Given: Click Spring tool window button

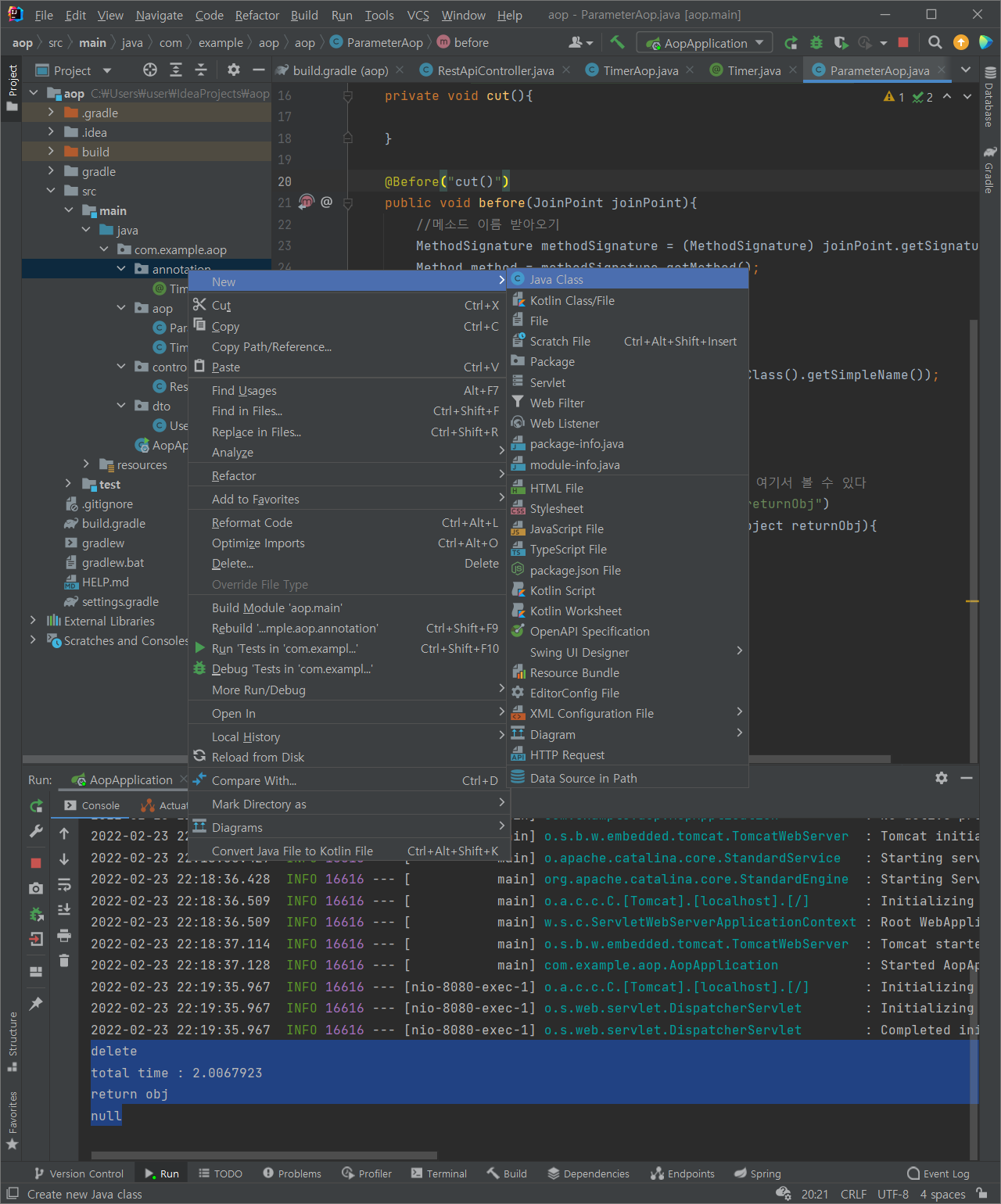Looking at the screenshot, I should pyautogui.click(x=758, y=1174).
